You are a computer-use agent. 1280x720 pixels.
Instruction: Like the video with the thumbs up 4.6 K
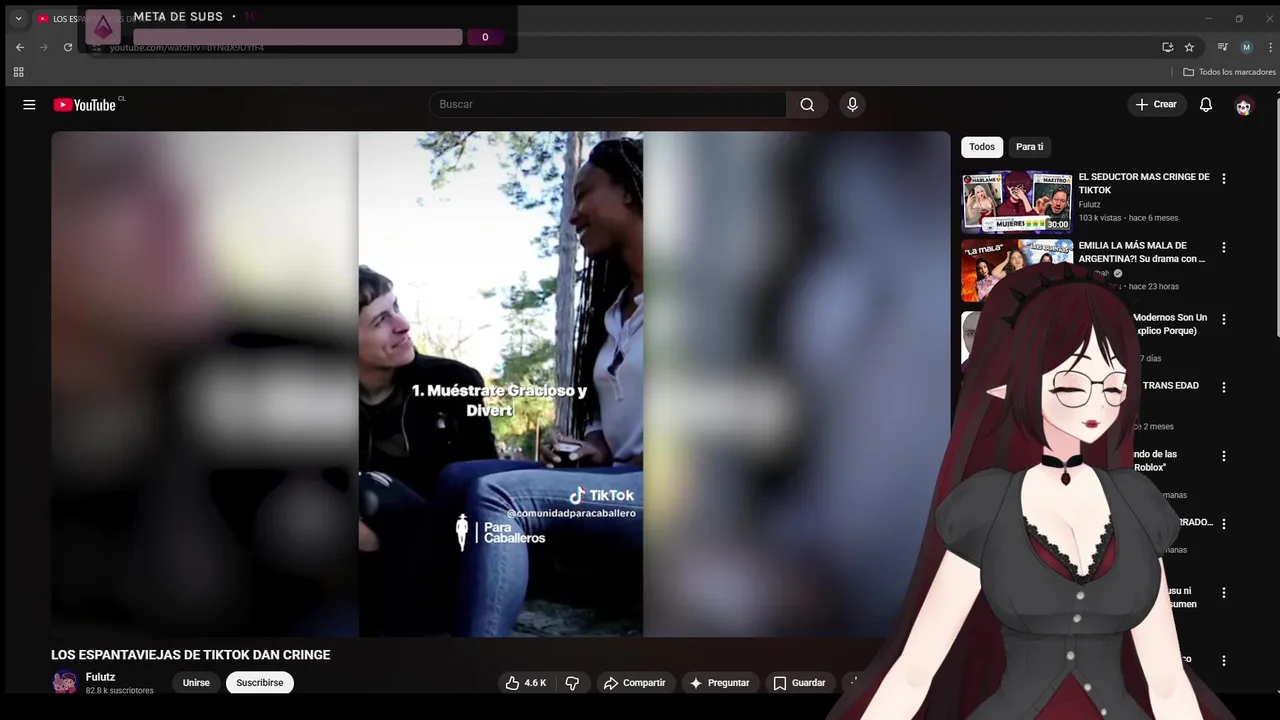point(525,683)
